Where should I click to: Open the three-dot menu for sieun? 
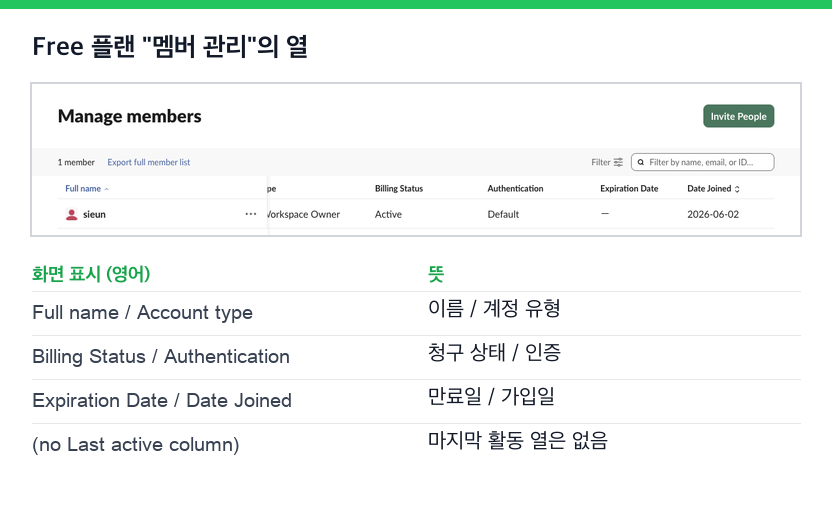tap(250, 214)
